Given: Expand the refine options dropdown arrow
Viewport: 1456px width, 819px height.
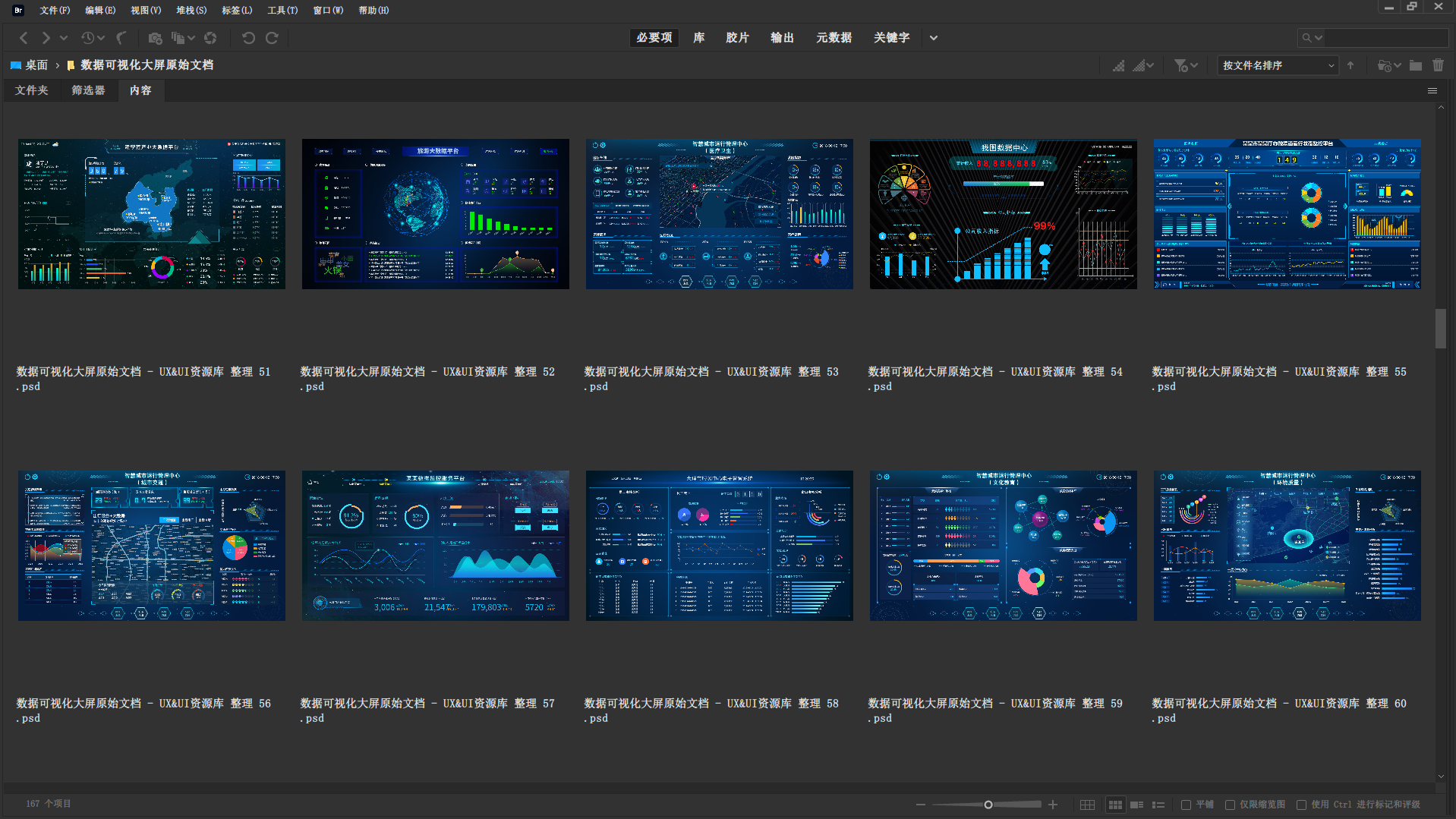Looking at the screenshot, I should pyautogui.click(x=191, y=38).
